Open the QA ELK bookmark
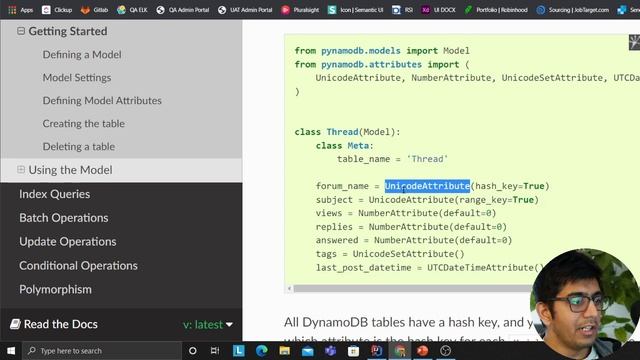 click(x=132, y=9)
